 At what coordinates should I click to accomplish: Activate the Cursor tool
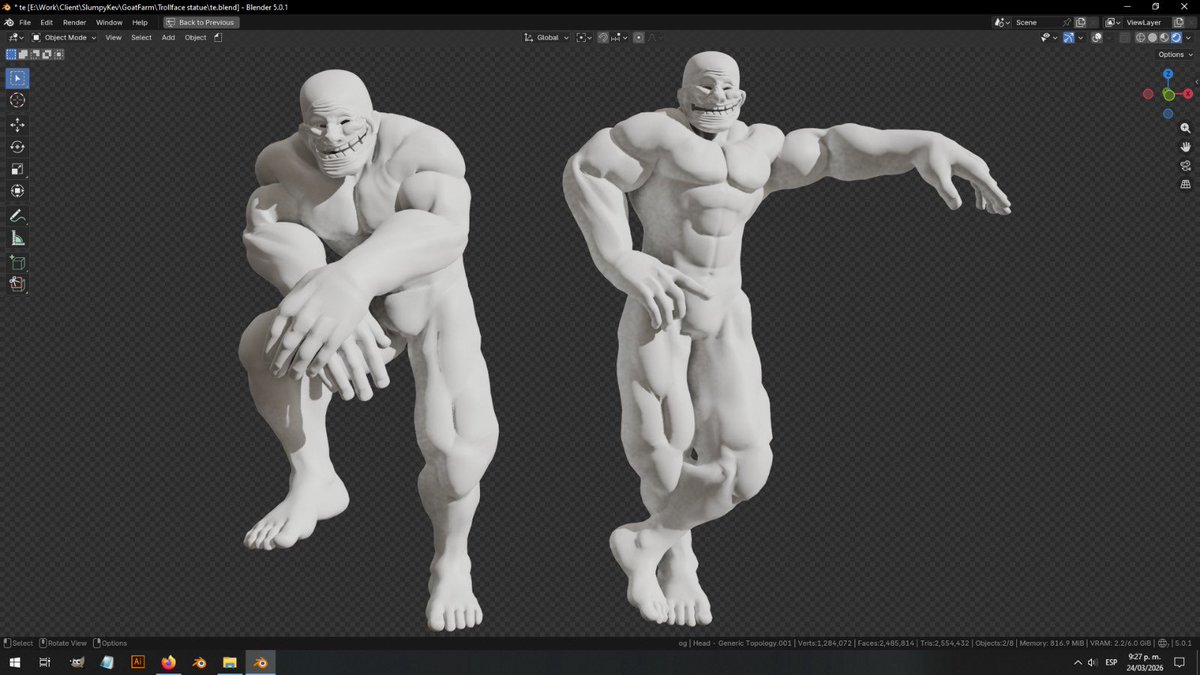pos(17,100)
